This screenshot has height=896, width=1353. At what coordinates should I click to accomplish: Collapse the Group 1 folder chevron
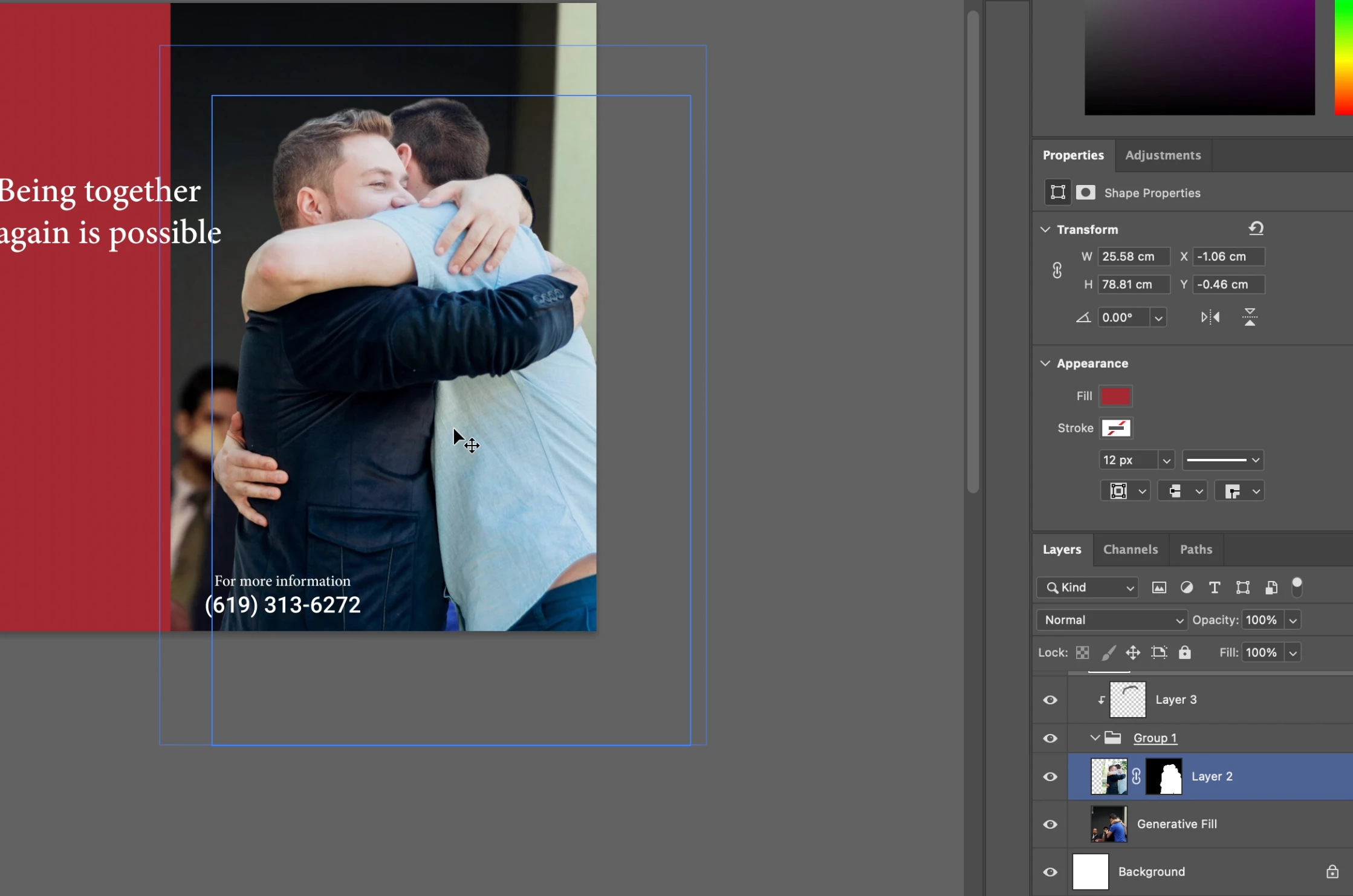coord(1094,738)
